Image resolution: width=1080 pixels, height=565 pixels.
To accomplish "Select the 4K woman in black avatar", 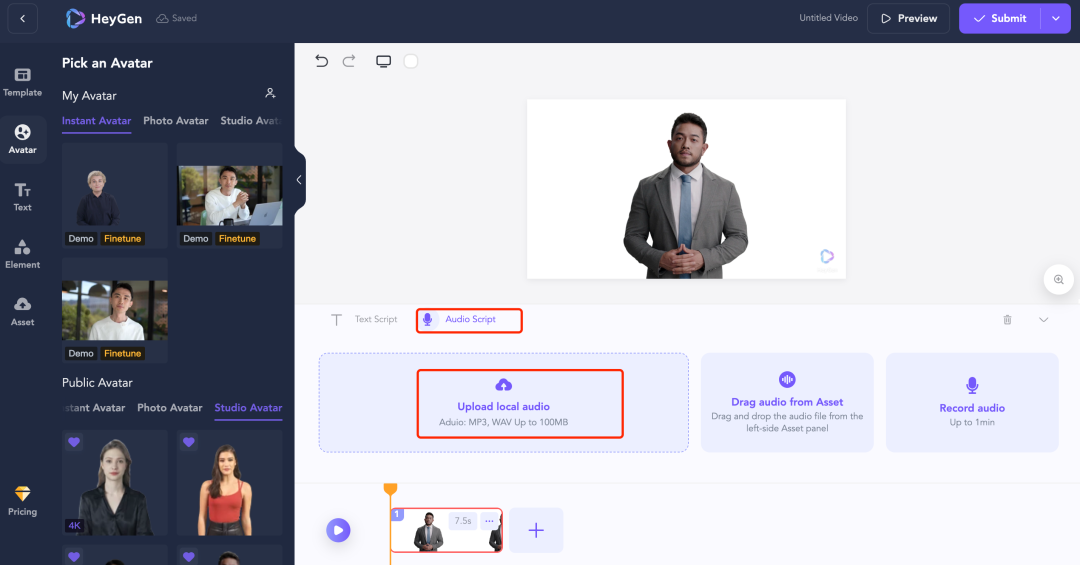I will click(x=115, y=483).
